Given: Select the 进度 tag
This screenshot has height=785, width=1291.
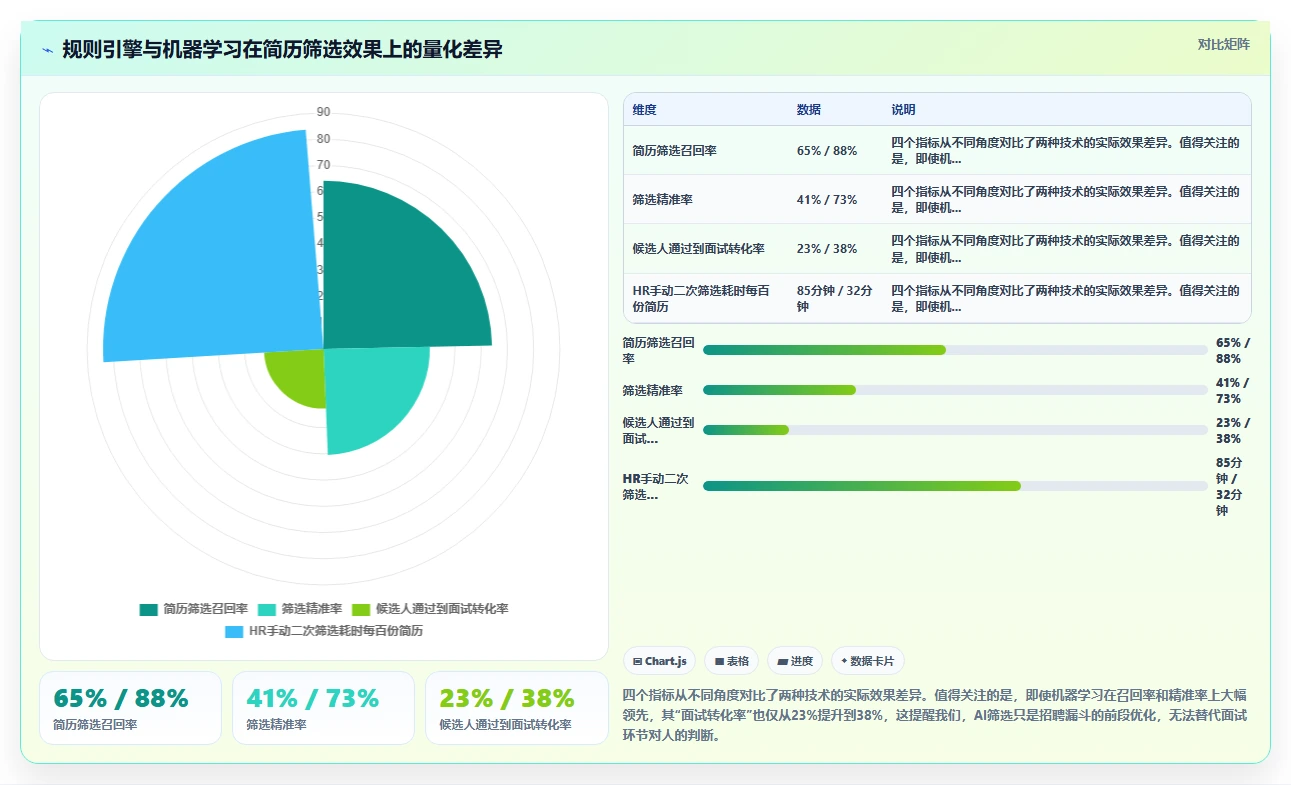Looking at the screenshot, I should coord(795,661).
